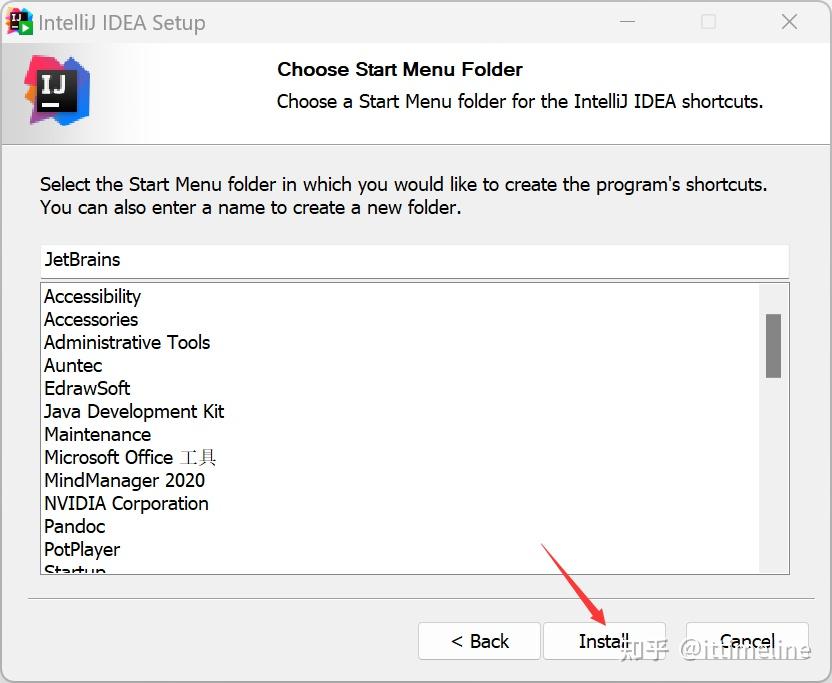Screen dimensions: 832x683
Task: Go back with the Back button
Action: [x=479, y=641]
